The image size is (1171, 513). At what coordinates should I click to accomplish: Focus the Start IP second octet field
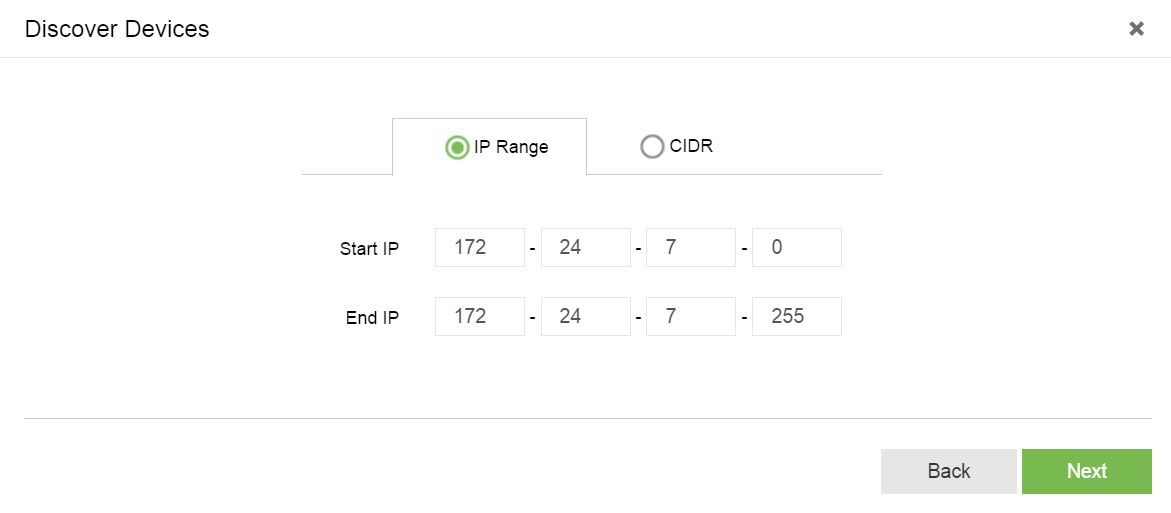coord(585,248)
